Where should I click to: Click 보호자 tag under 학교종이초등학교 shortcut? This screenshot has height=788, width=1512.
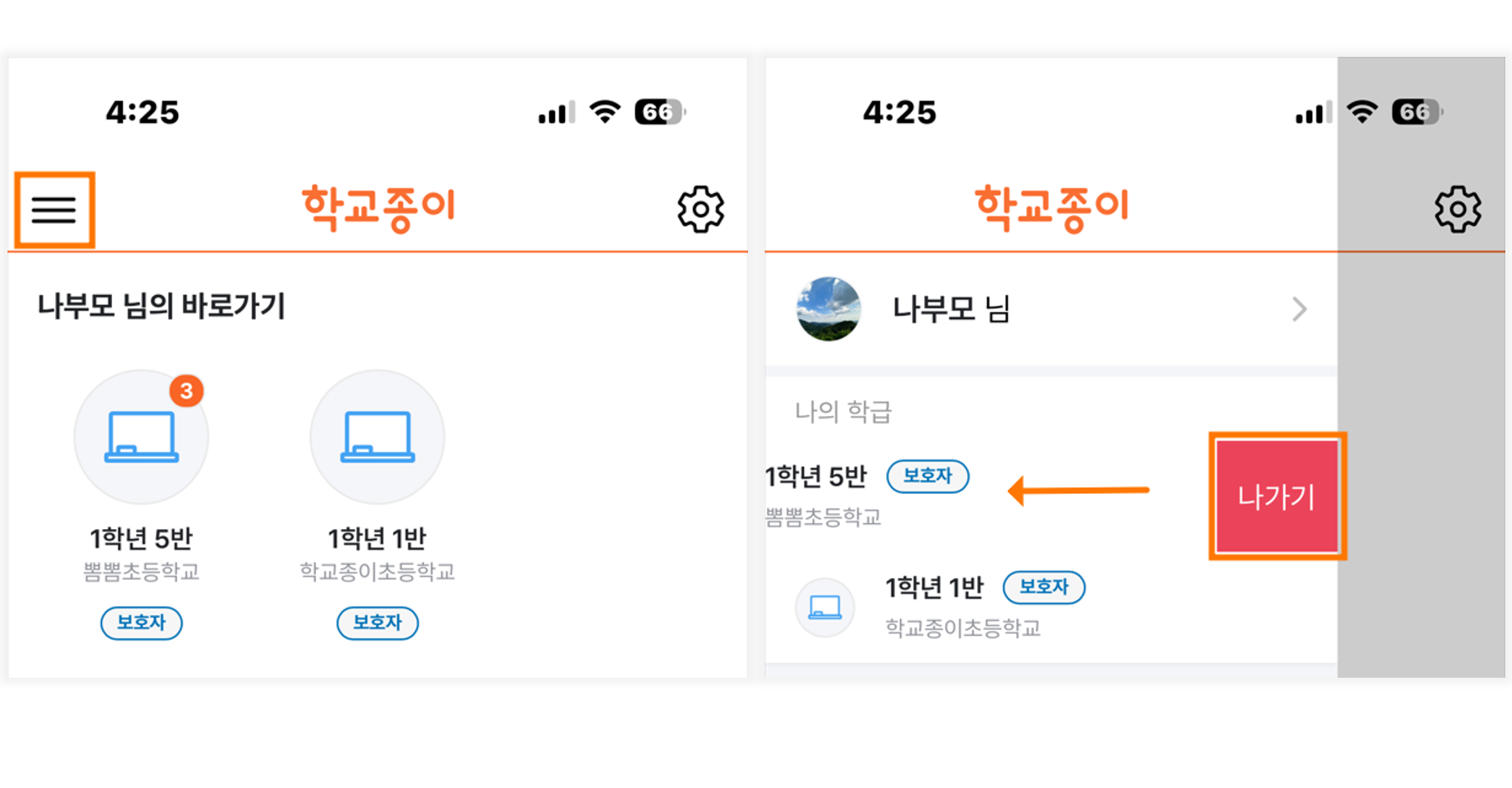pos(377,623)
